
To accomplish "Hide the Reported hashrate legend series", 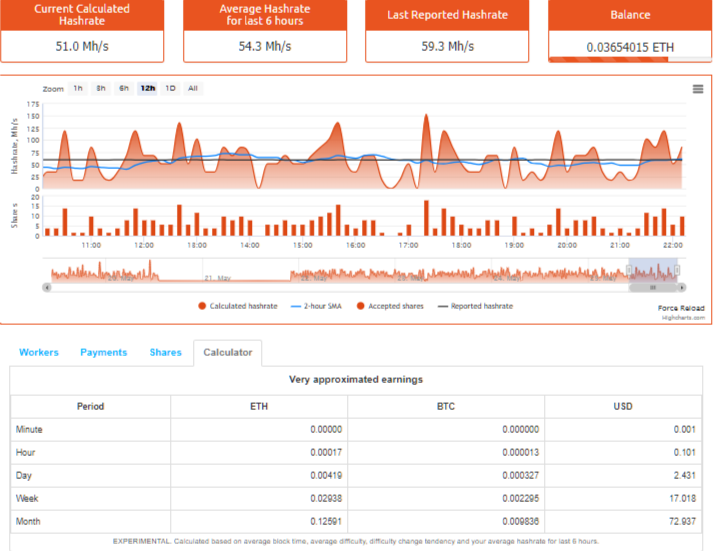I will 475,306.
